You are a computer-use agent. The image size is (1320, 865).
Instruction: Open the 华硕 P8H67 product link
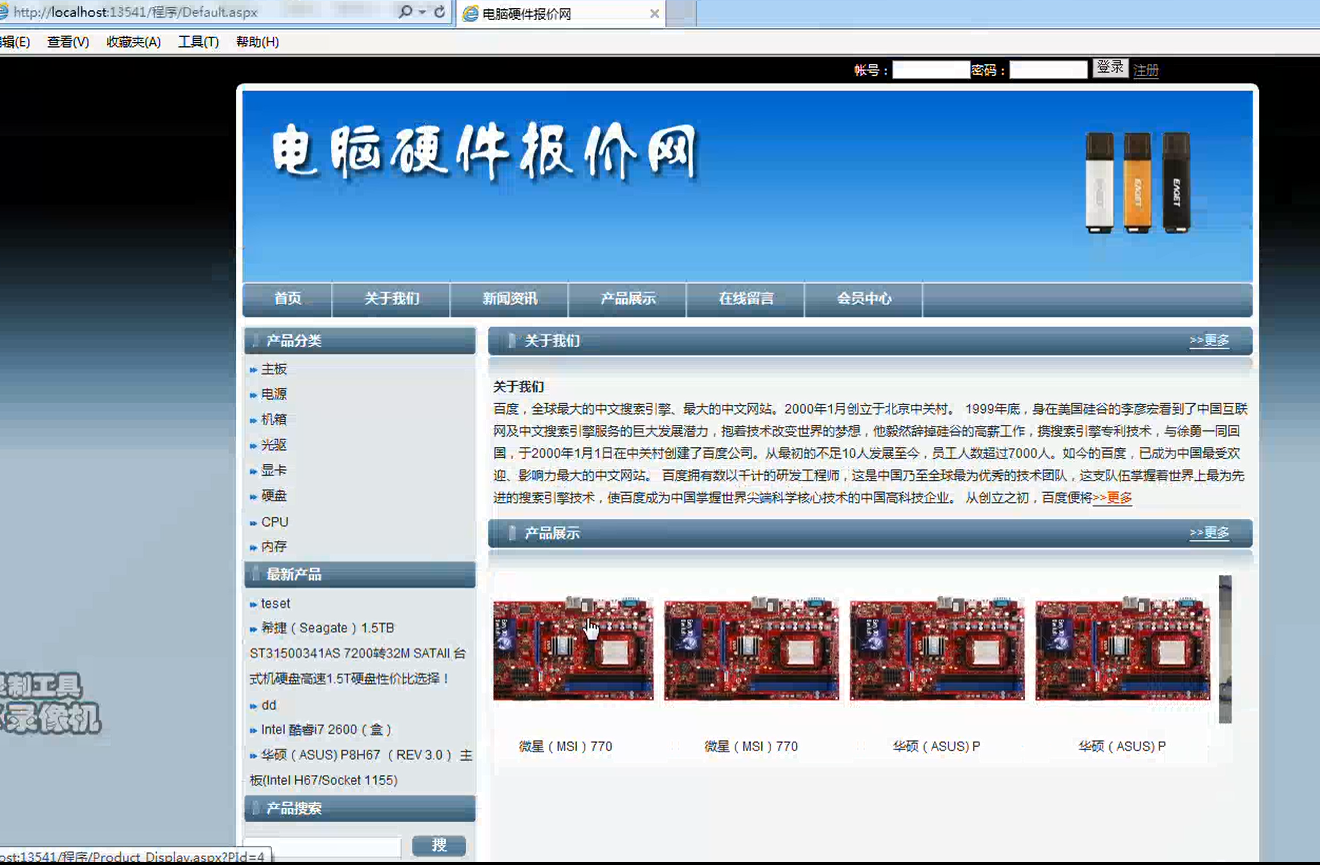click(361, 768)
